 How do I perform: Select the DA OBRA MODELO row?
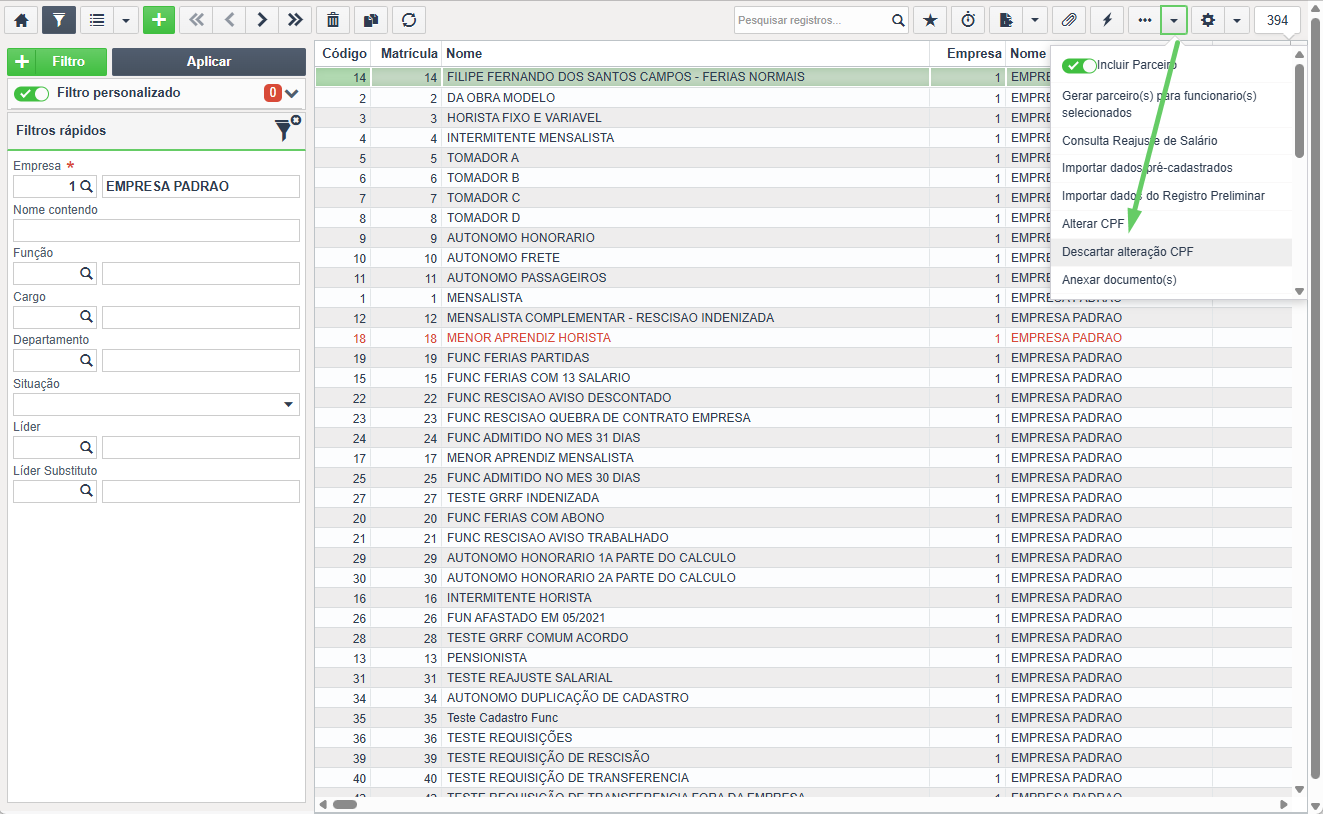pyautogui.click(x=683, y=98)
